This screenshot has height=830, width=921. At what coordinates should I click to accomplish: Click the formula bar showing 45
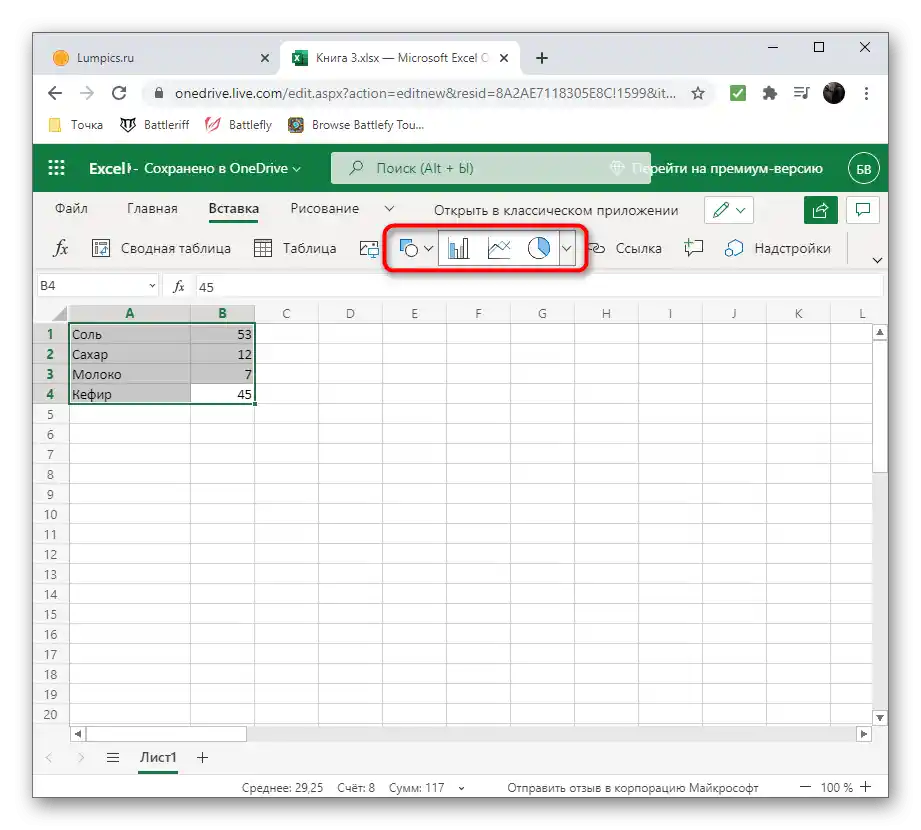coord(539,287)
